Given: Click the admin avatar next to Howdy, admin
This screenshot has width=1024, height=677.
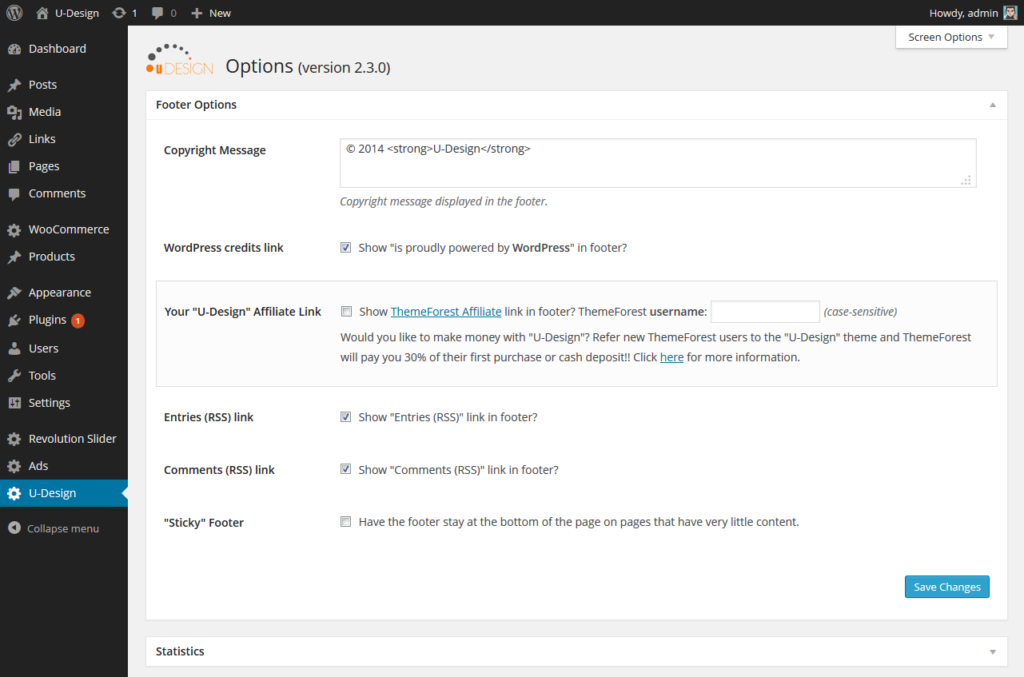Looking at the screenshot, I should (1011, 12).
